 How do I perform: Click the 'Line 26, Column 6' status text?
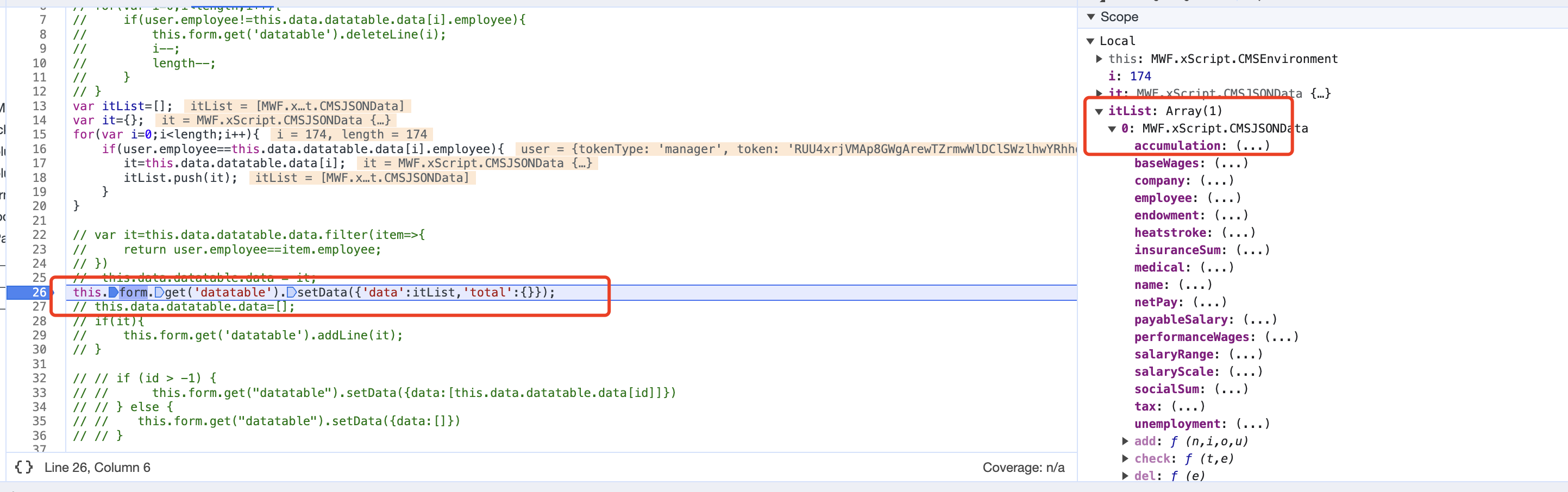pyautogui.click(x=97, y=468)
